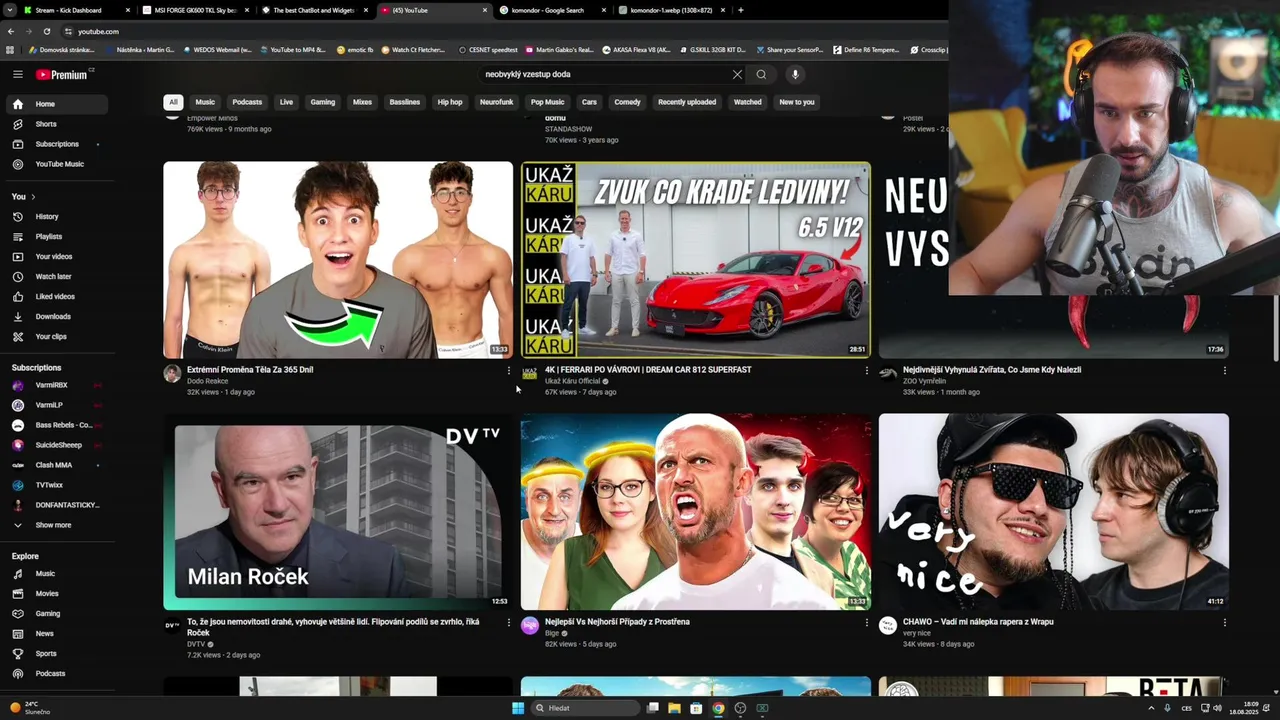Open the very nice channel link

tap(917, 633)
